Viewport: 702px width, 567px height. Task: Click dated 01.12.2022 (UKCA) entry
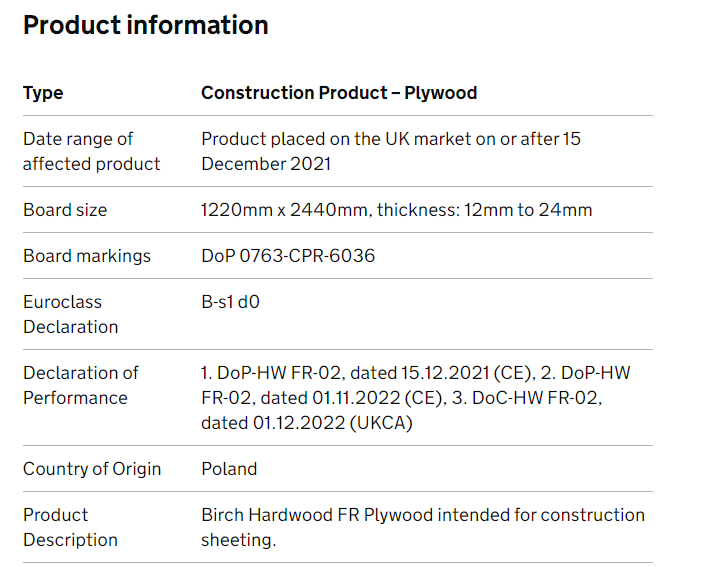(x=307, y=423)
